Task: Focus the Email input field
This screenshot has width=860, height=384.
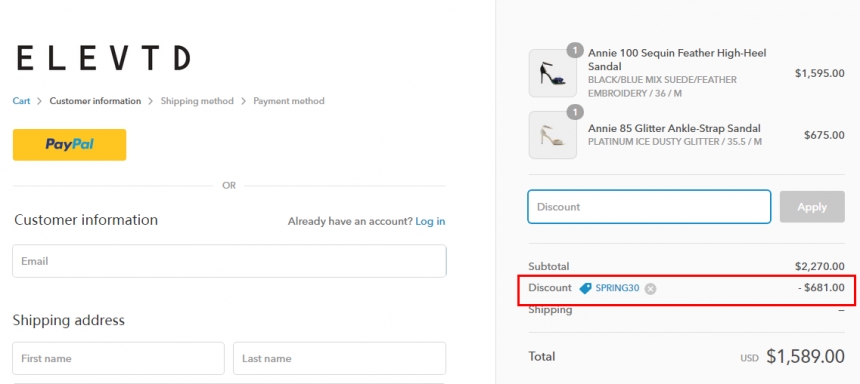Action: [x=229, y=261]
